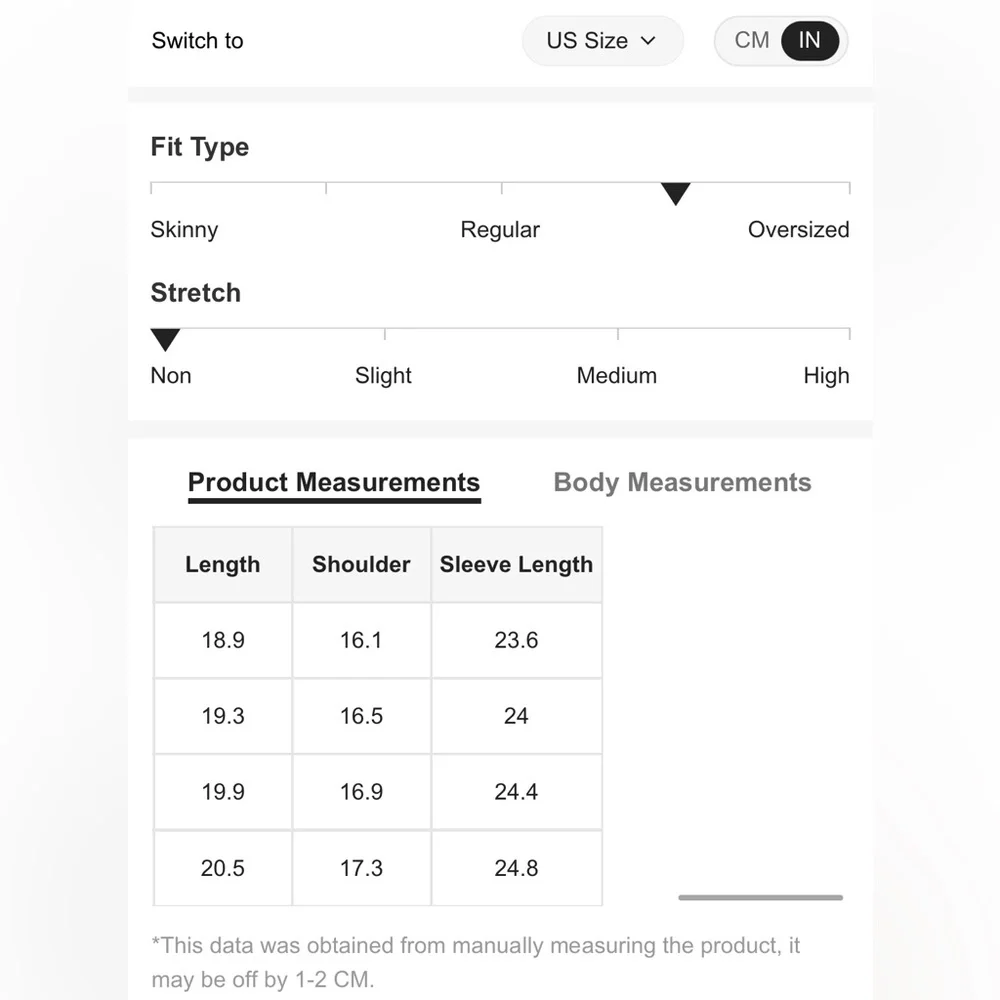Switch to Body Measurements tab
Screen dimensions: 1000x1000
click(682, 483)
